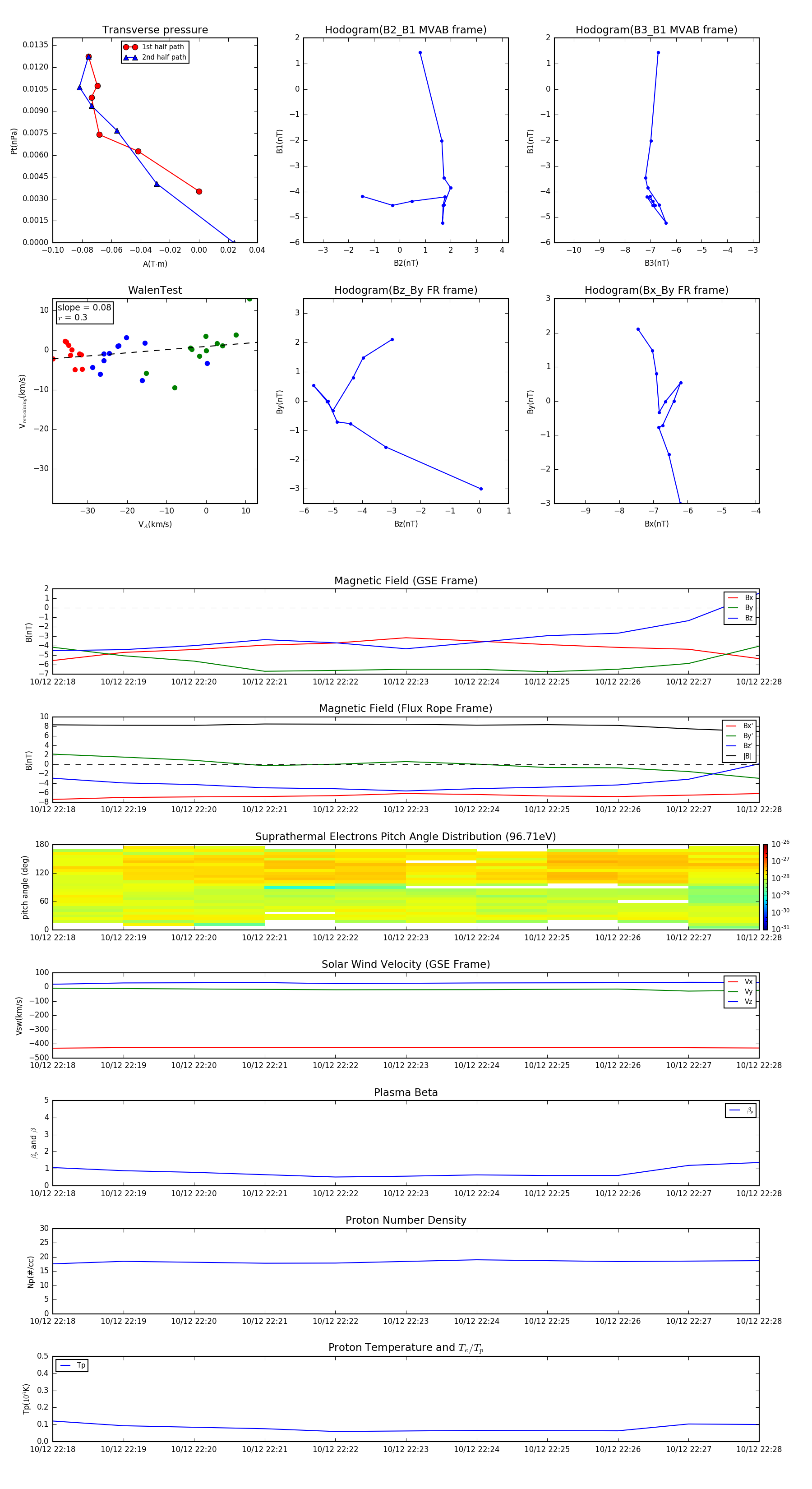
Task: Click the "Bz'" flux rope legend entry
Action: click(739, 746)
